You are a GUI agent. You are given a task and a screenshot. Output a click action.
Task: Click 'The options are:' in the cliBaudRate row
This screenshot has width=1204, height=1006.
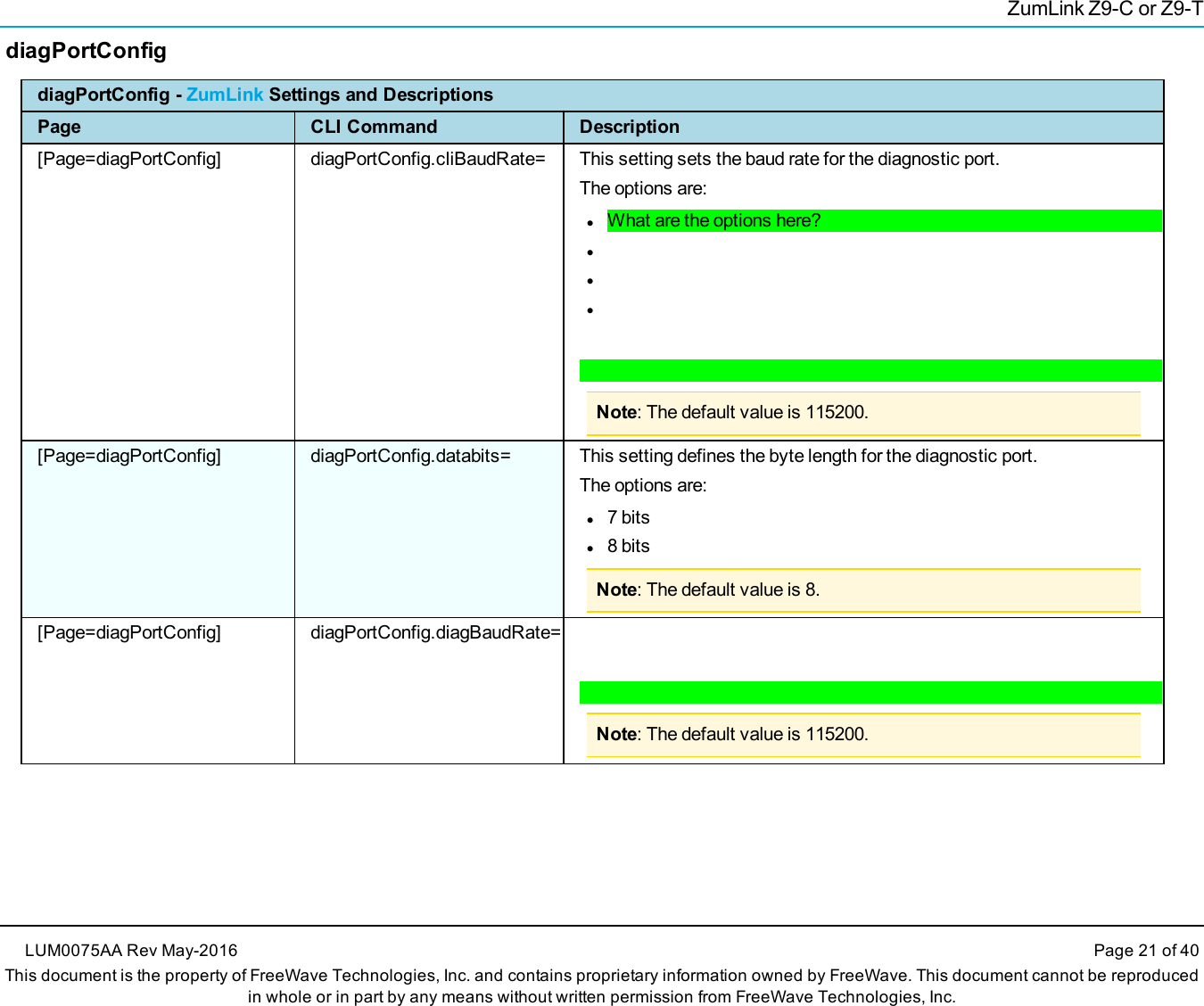643,188
